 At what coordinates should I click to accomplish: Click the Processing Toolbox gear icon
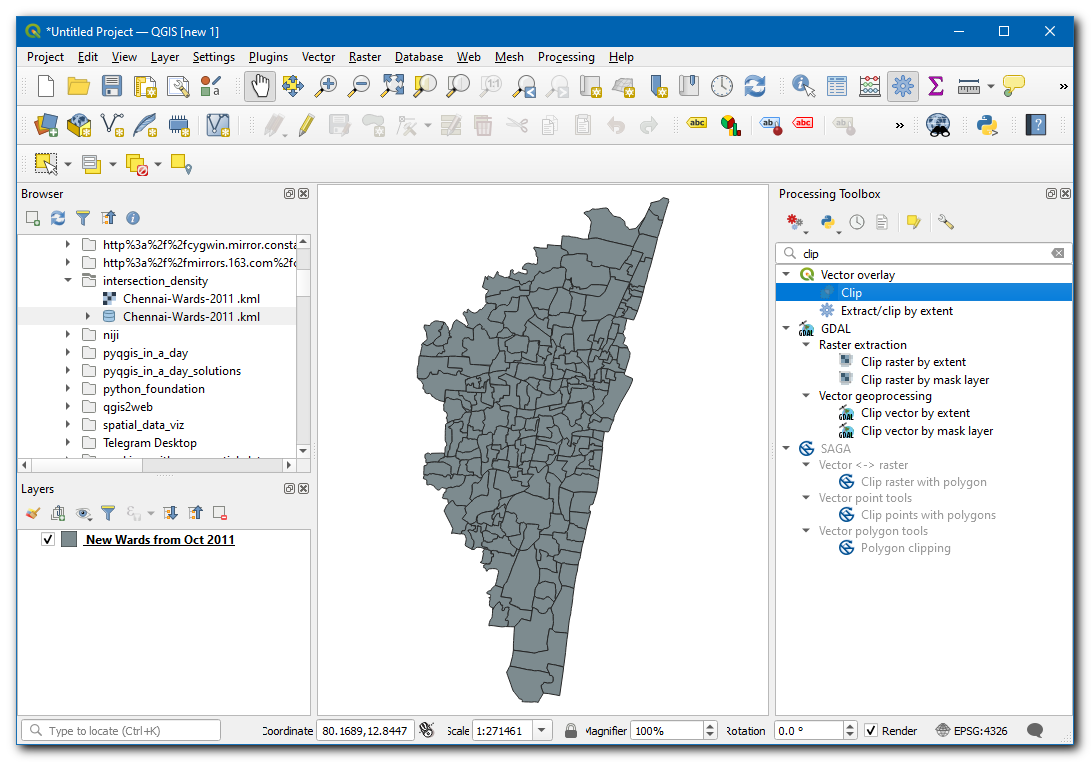pyautogui.click(x=903, y=87)
